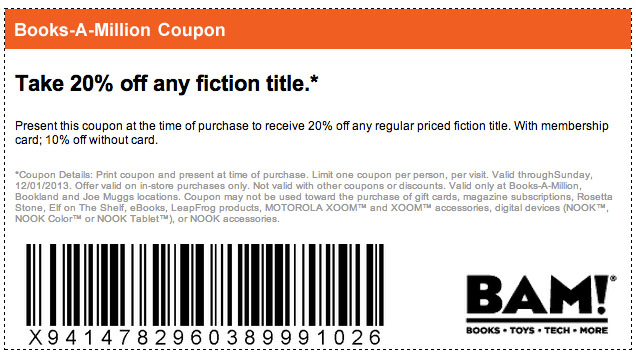This screenshot has height=360, width=636.
Task: Click the word "TECH" under the logo
Action: pos(557,330)
